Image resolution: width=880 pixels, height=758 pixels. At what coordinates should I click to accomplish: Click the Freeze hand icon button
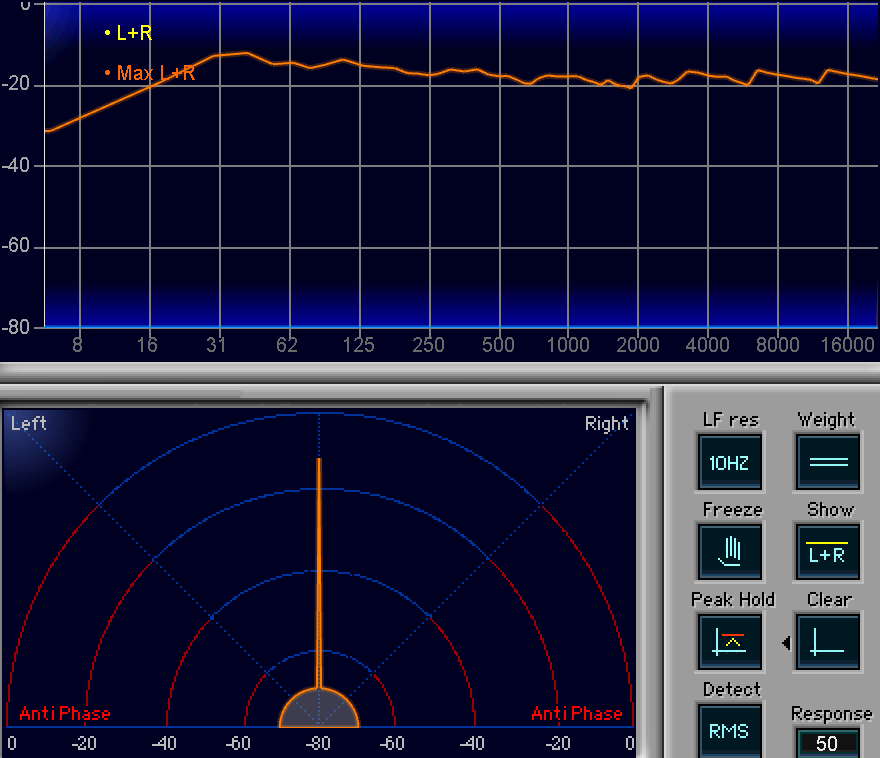click(730, 551)
